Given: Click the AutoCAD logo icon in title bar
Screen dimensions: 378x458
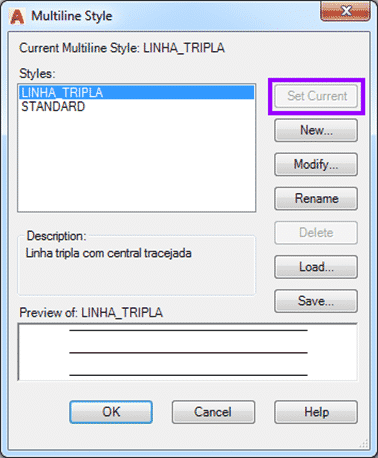Looking at the screenshot, I should click(x=17, y=16).
